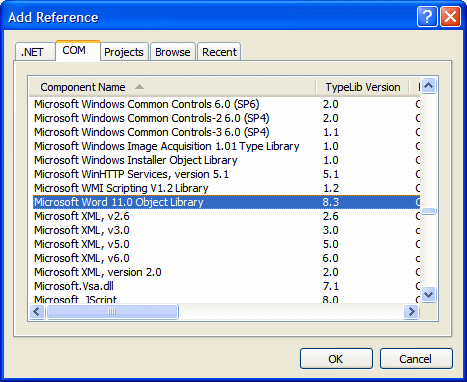Select Microsoft WMI Scripting V1.2 Library
The image size is (467, 382).
121,188
